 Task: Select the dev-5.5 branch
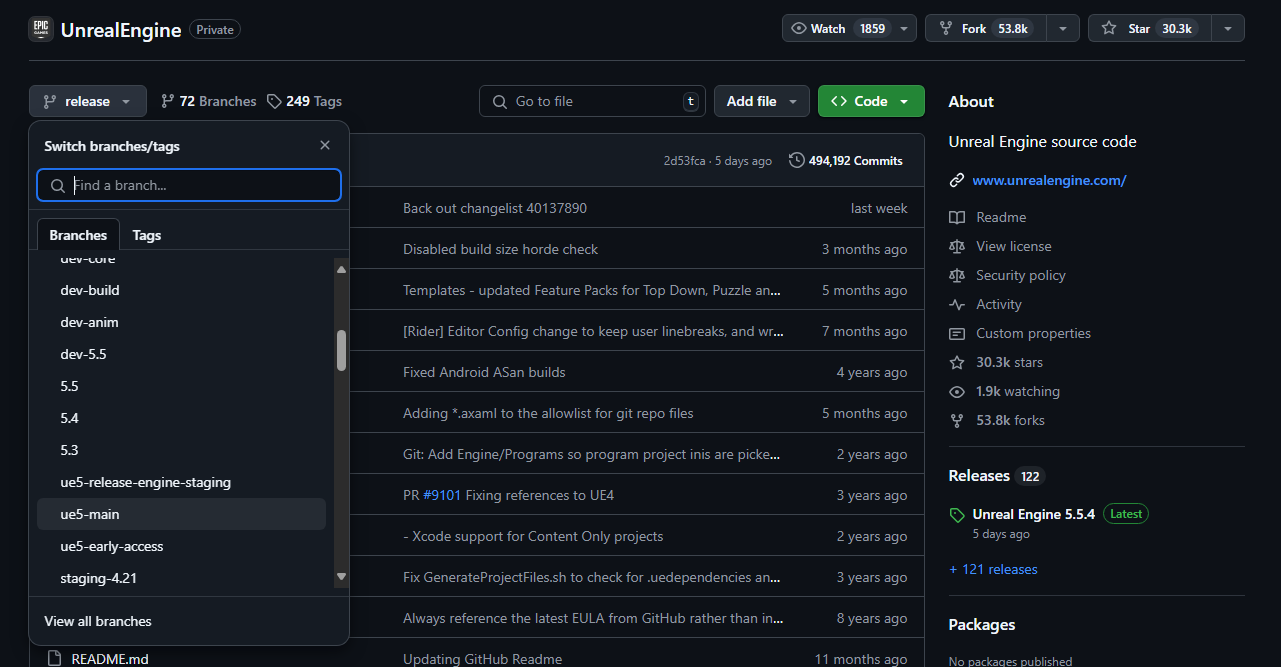[181, 354]
